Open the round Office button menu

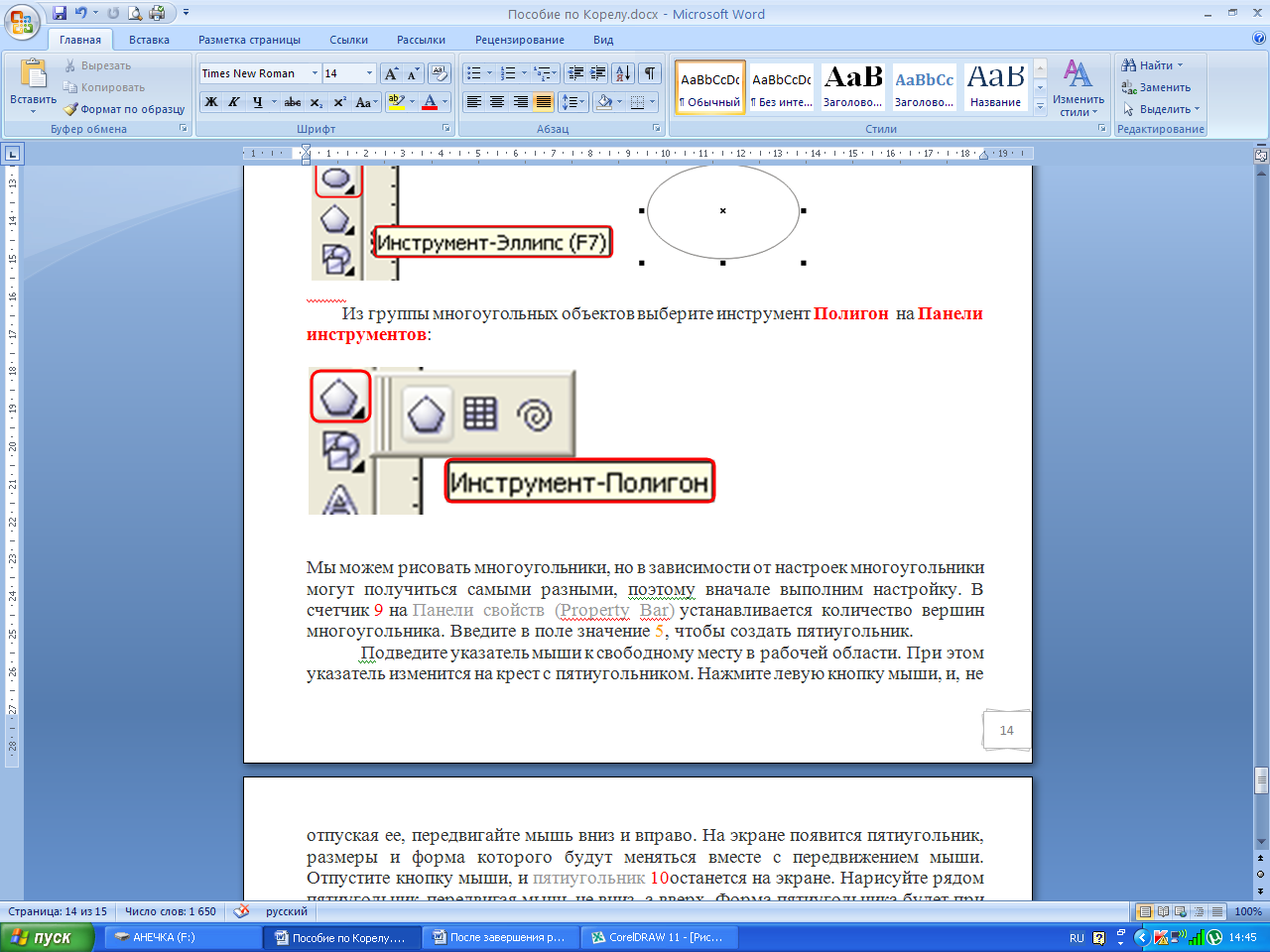pos(22,20)
